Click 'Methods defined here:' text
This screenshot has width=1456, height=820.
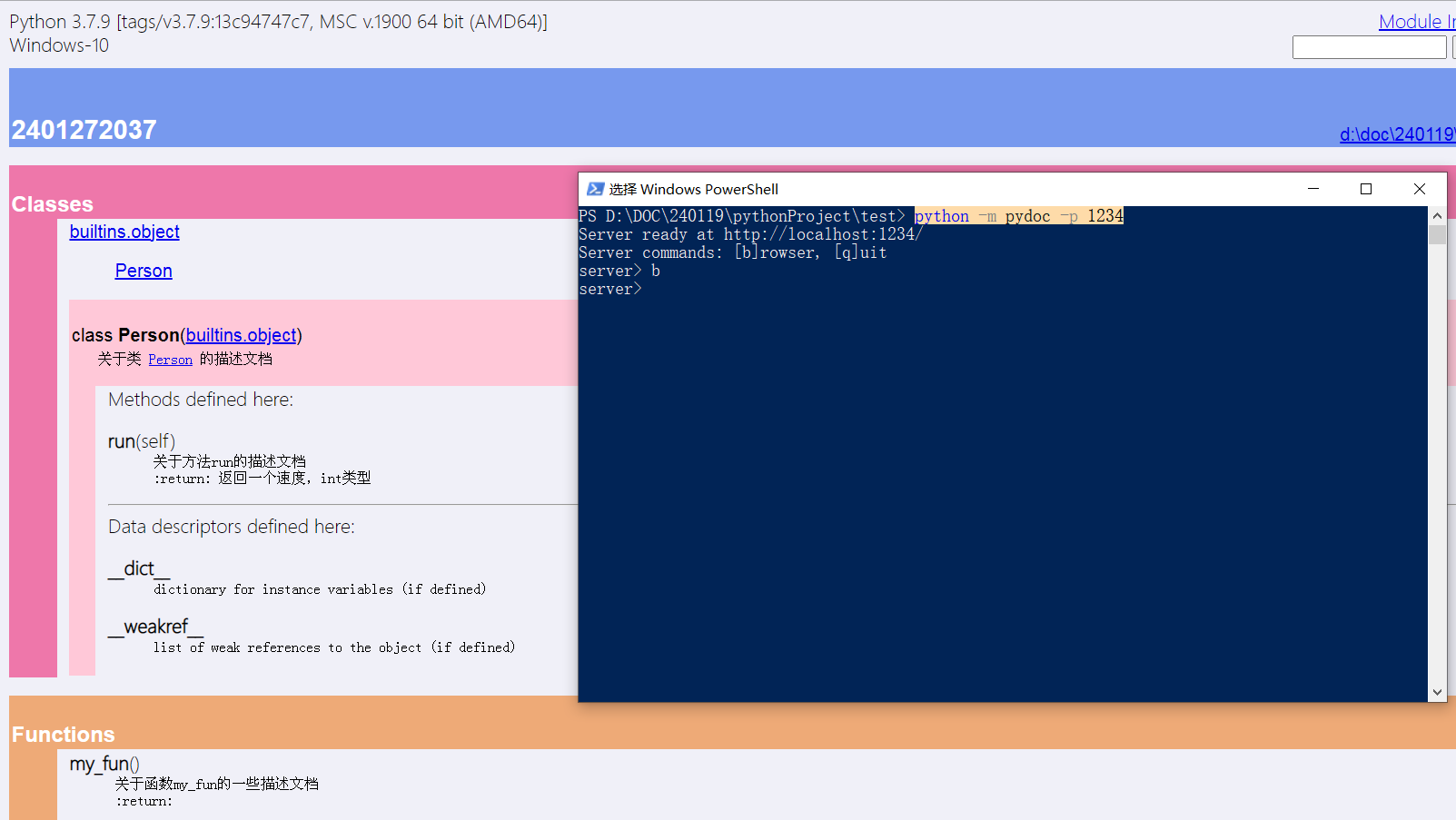(201, 400)
